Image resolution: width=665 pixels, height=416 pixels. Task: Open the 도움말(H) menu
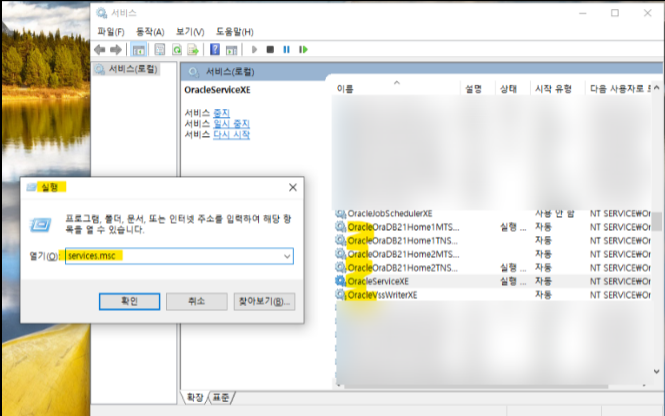tap(235, 32)
